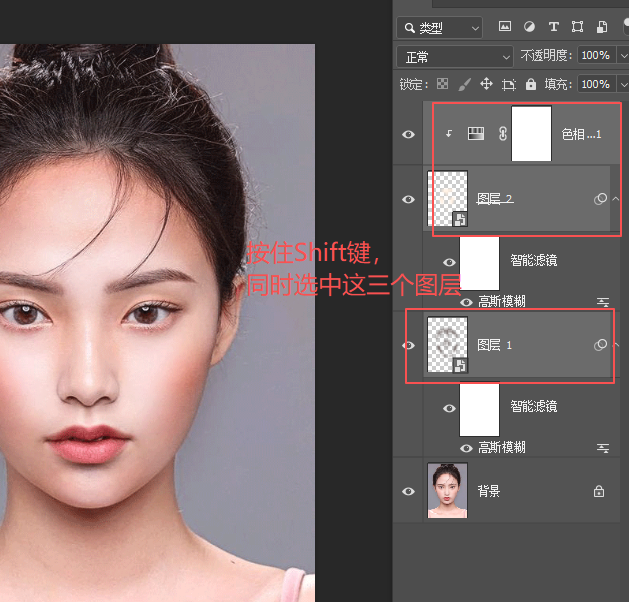Click the type layer filter icon
The image size is (629, 602).
click(x=554, y=26)
